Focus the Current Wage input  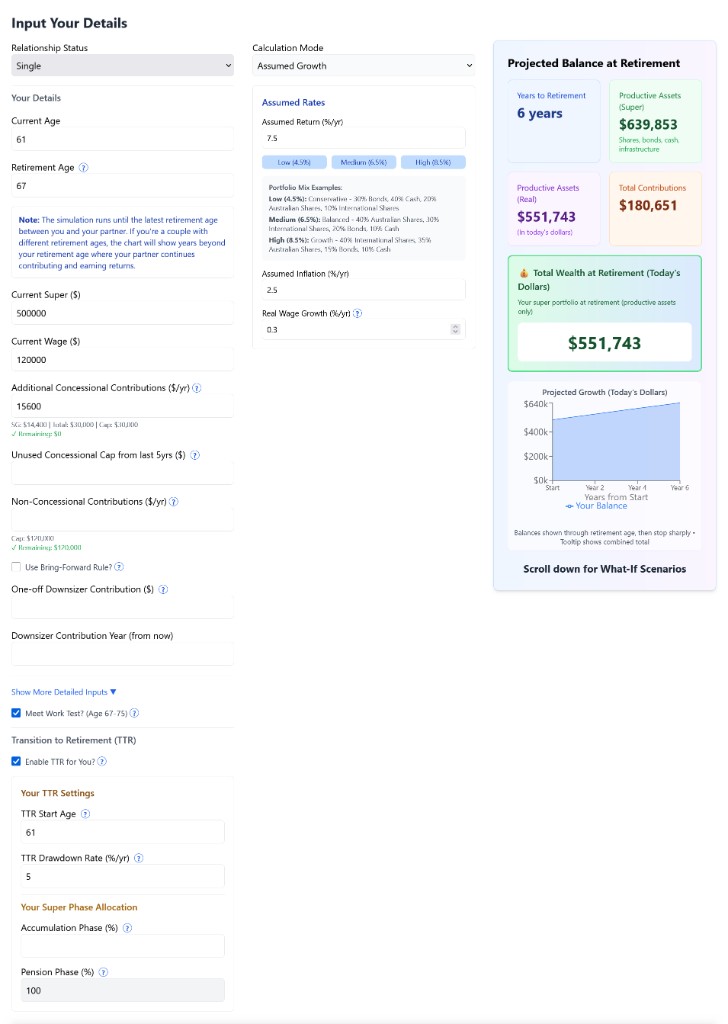click(123, 360)
